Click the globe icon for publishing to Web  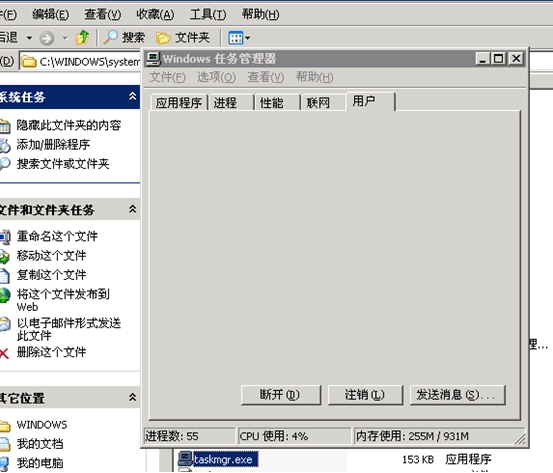[x=5, y=295]
